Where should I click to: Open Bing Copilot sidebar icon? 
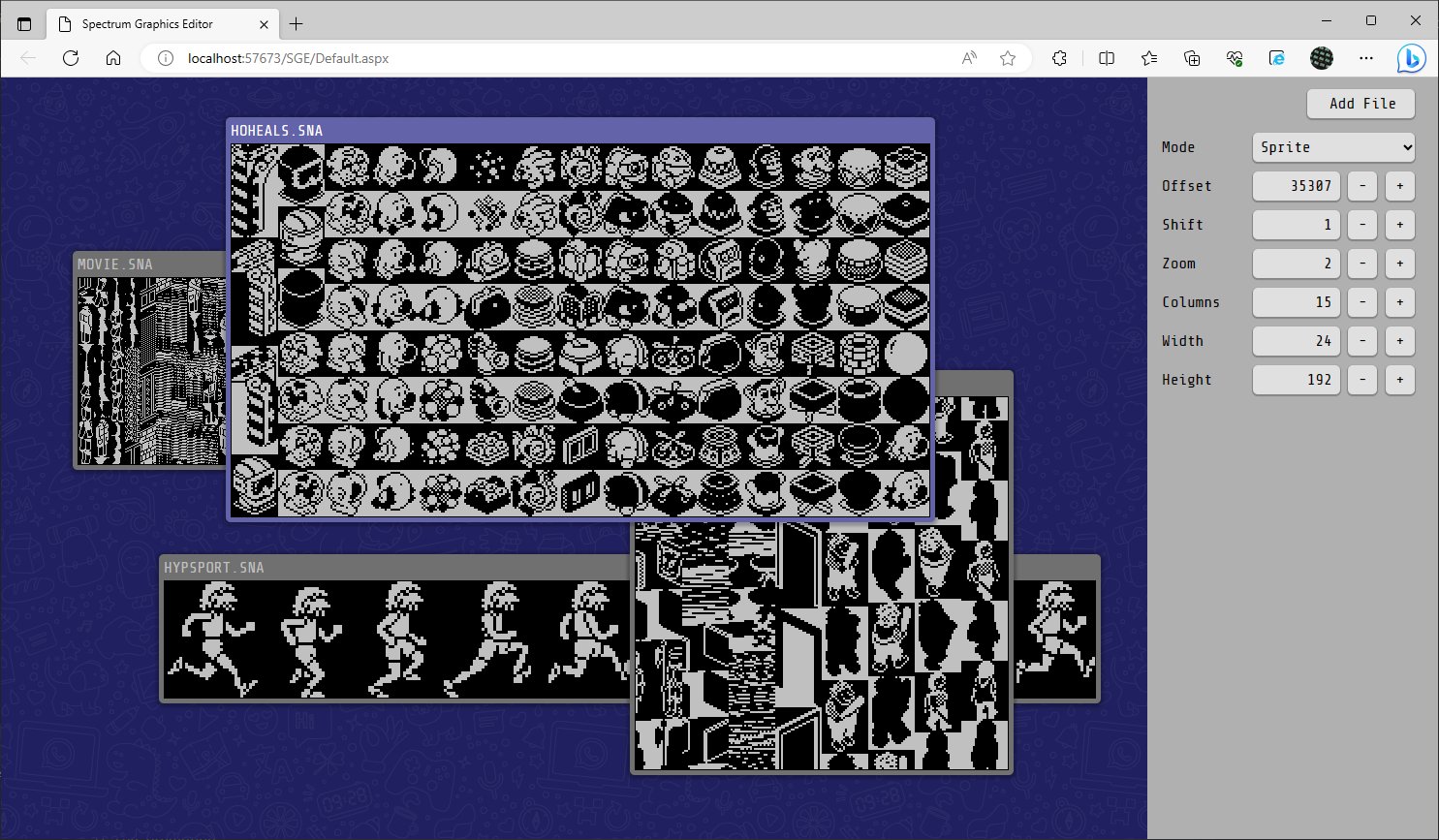click(1411, 58)
